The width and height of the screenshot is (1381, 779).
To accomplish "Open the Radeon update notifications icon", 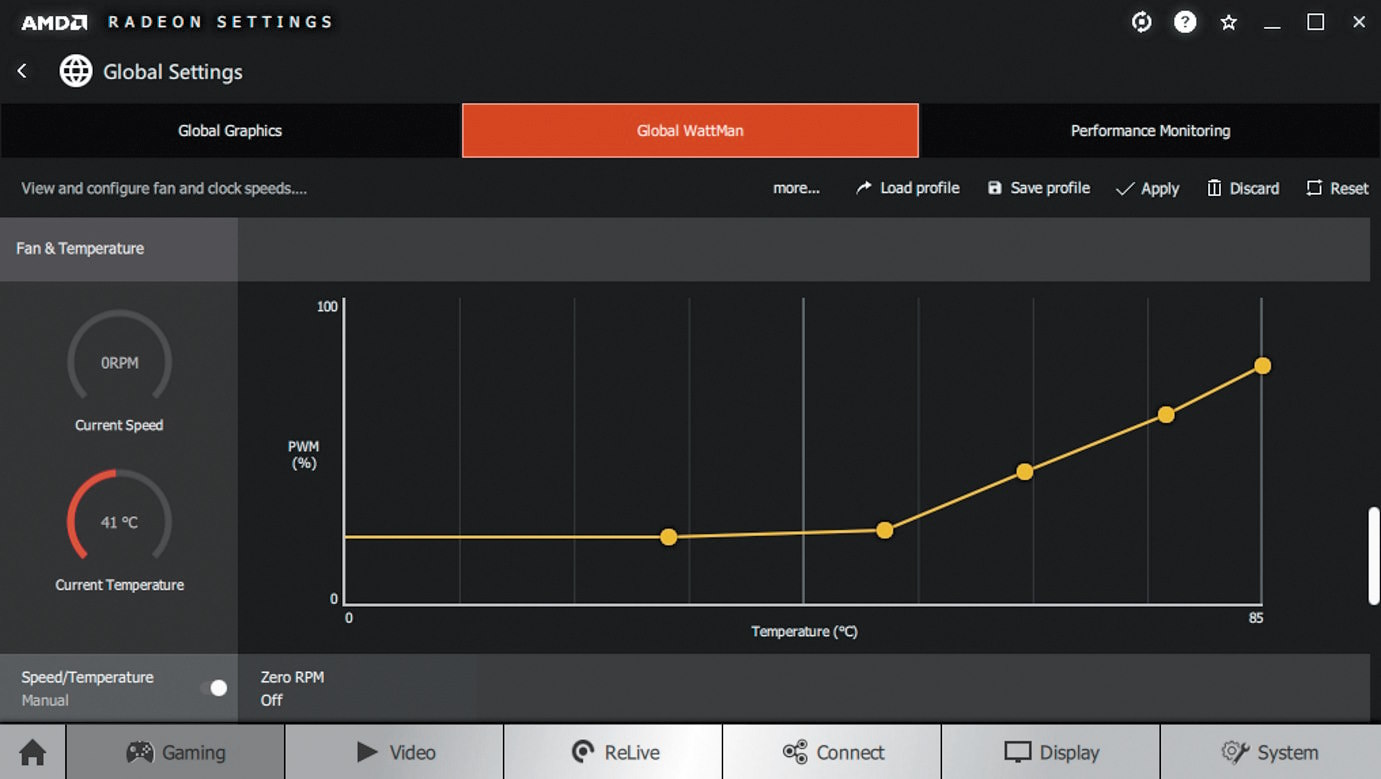I will click(x=1141, y=22).
